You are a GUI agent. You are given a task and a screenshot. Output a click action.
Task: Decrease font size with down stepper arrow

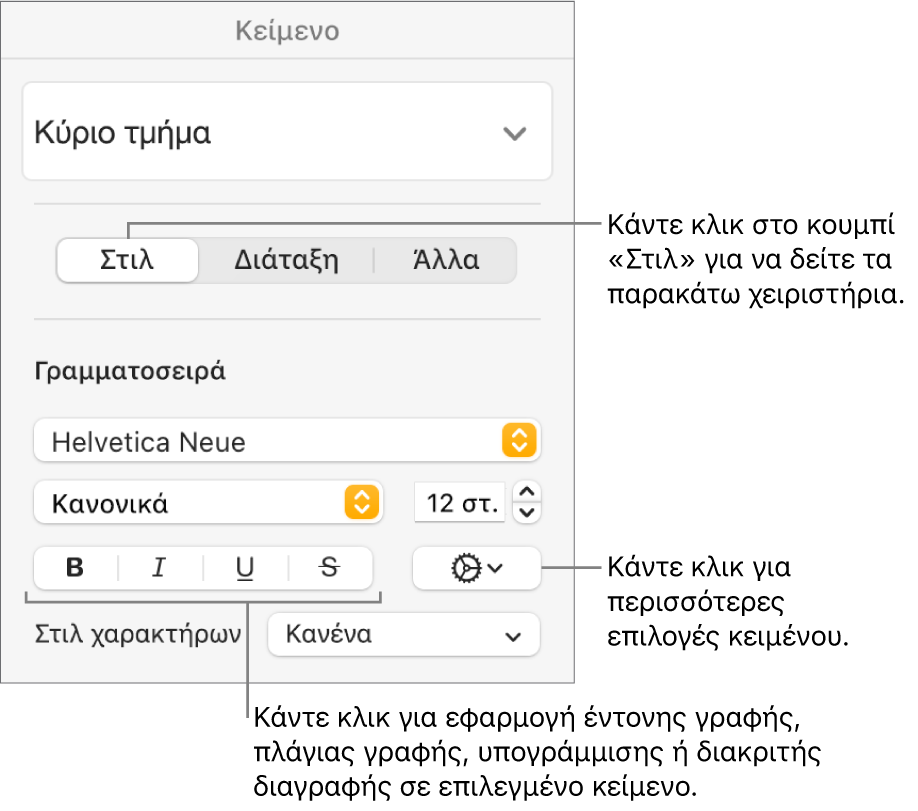tap(527, 513)
